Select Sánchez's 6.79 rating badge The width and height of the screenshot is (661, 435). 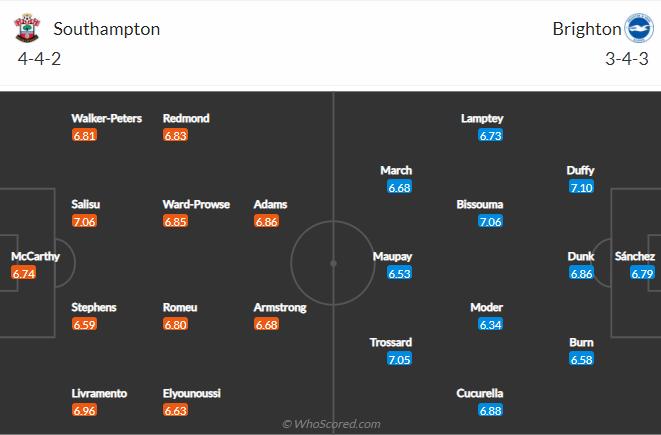pos(642,273)
